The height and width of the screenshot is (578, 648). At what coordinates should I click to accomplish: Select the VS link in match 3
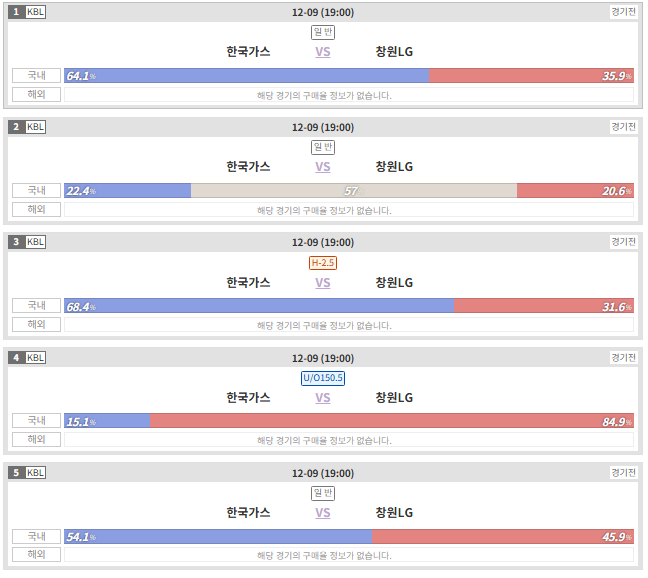tap(323, 283)
